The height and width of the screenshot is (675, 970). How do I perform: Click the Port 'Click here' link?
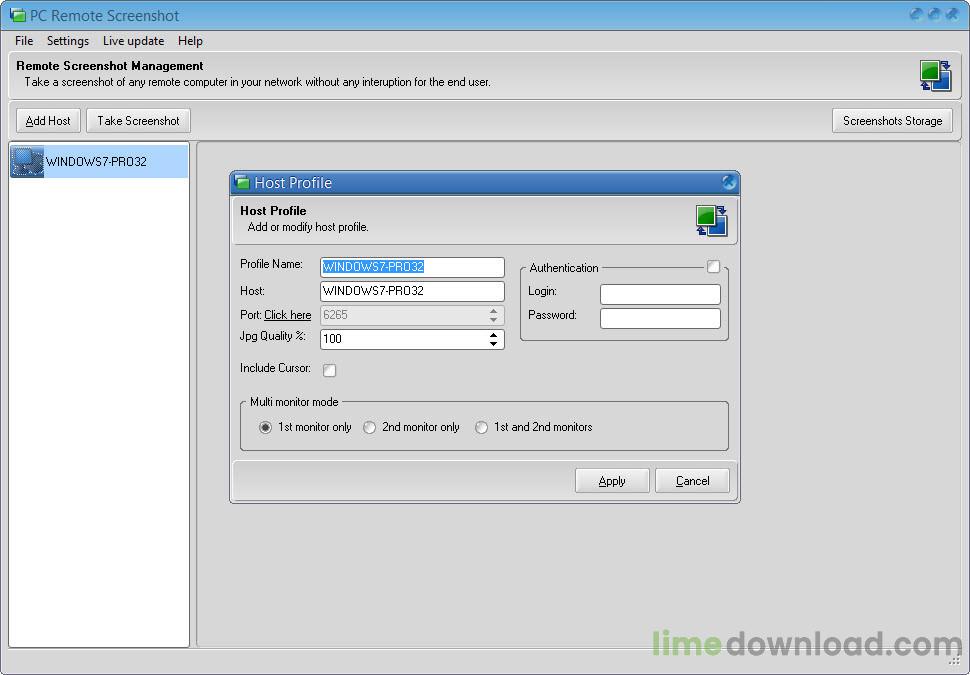point(287,315)
